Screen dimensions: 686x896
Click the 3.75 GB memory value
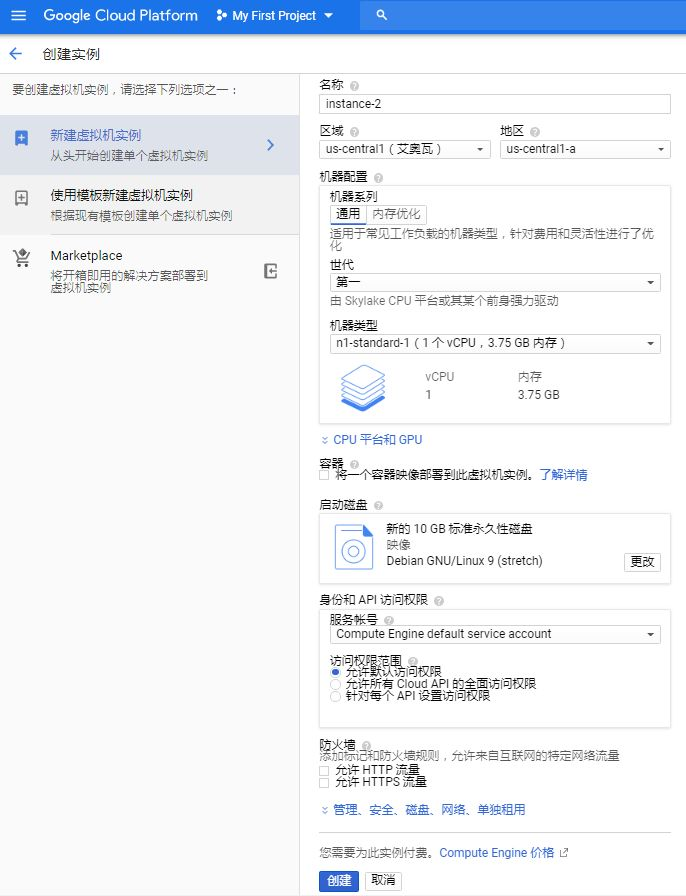tap(539, 395)
